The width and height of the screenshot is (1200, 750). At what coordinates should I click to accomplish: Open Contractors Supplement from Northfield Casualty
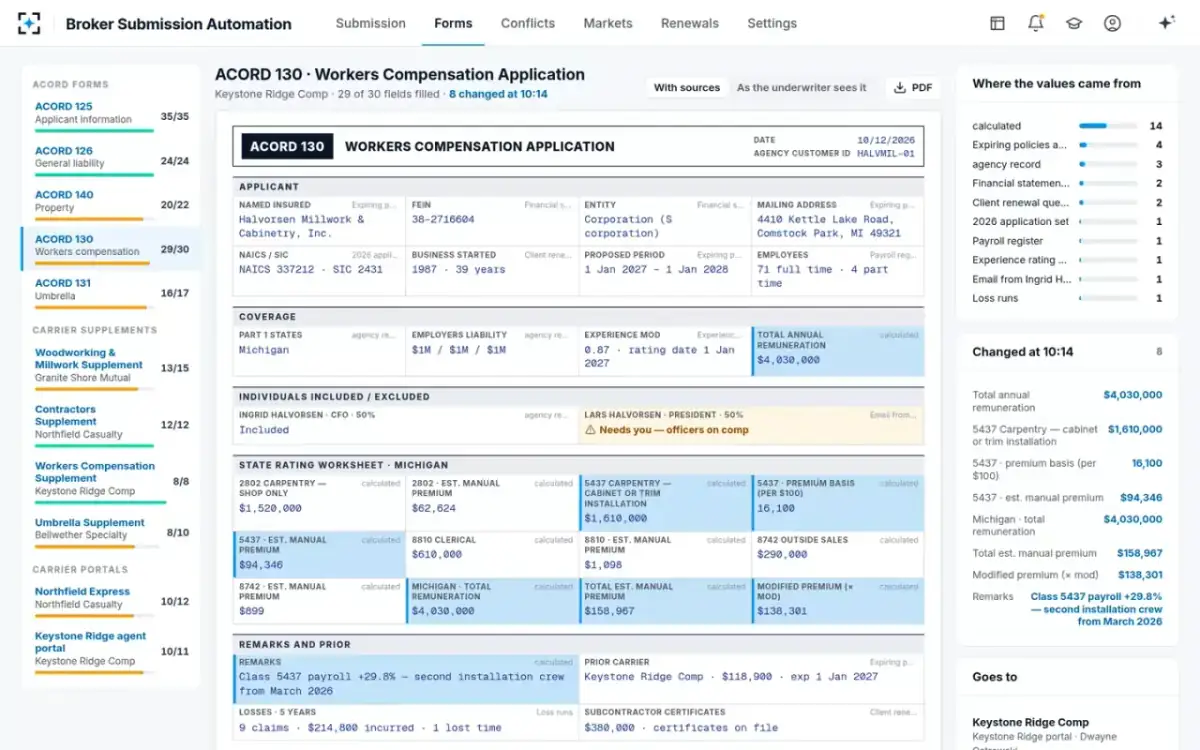coord(111,424)
